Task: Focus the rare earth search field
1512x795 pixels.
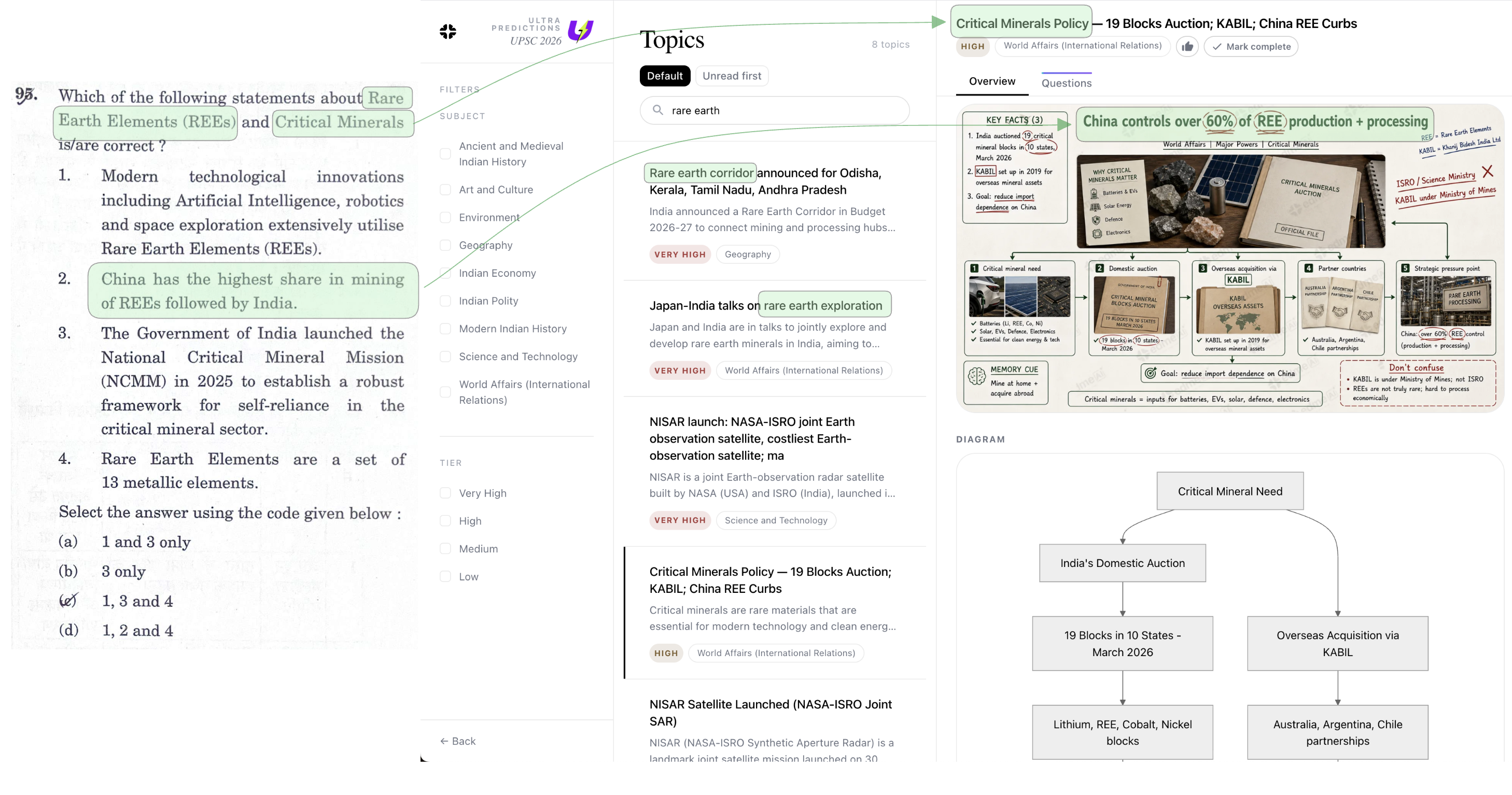Action: point(774,110)
